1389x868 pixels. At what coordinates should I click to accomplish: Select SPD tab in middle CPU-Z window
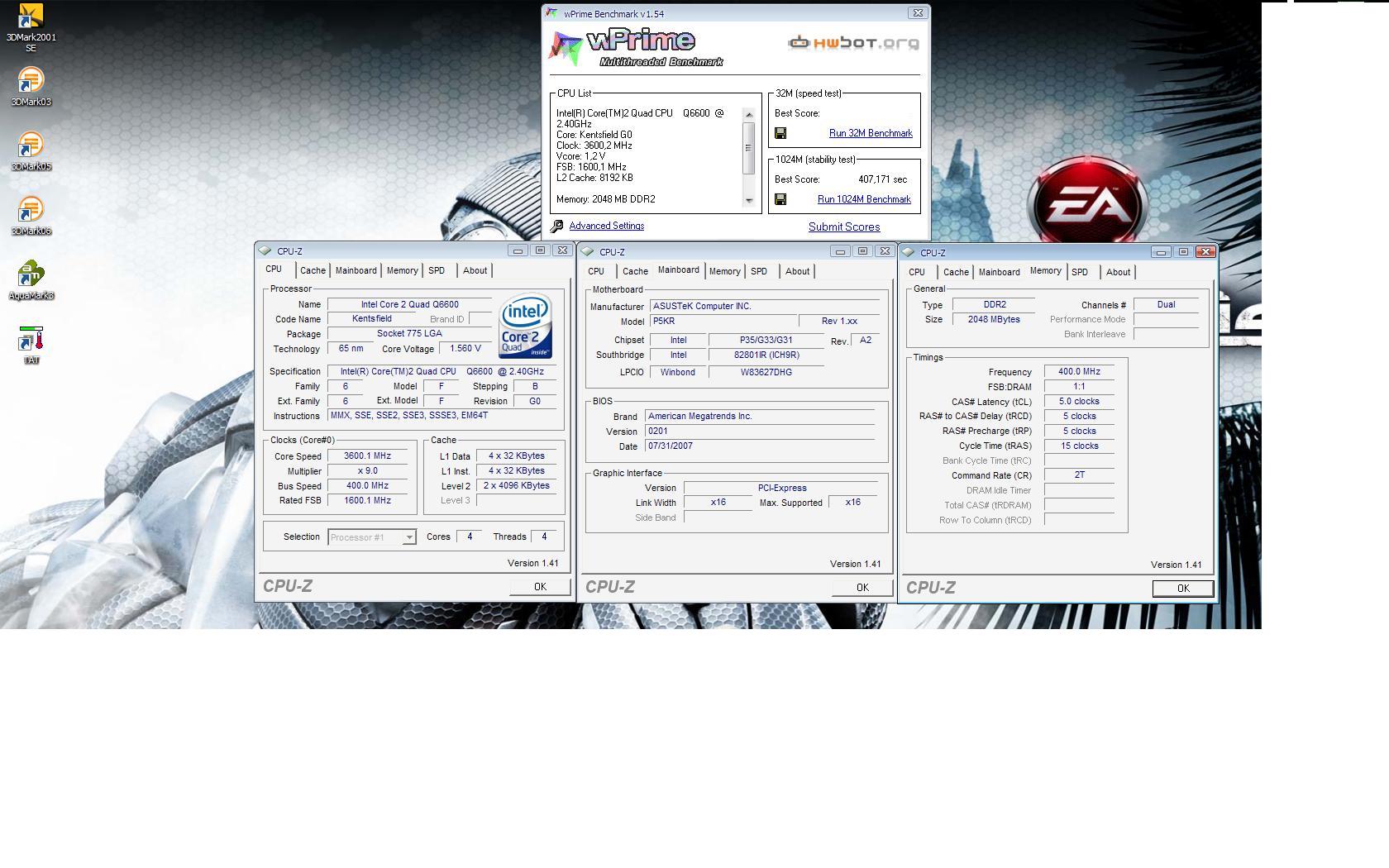click(759, 271)
